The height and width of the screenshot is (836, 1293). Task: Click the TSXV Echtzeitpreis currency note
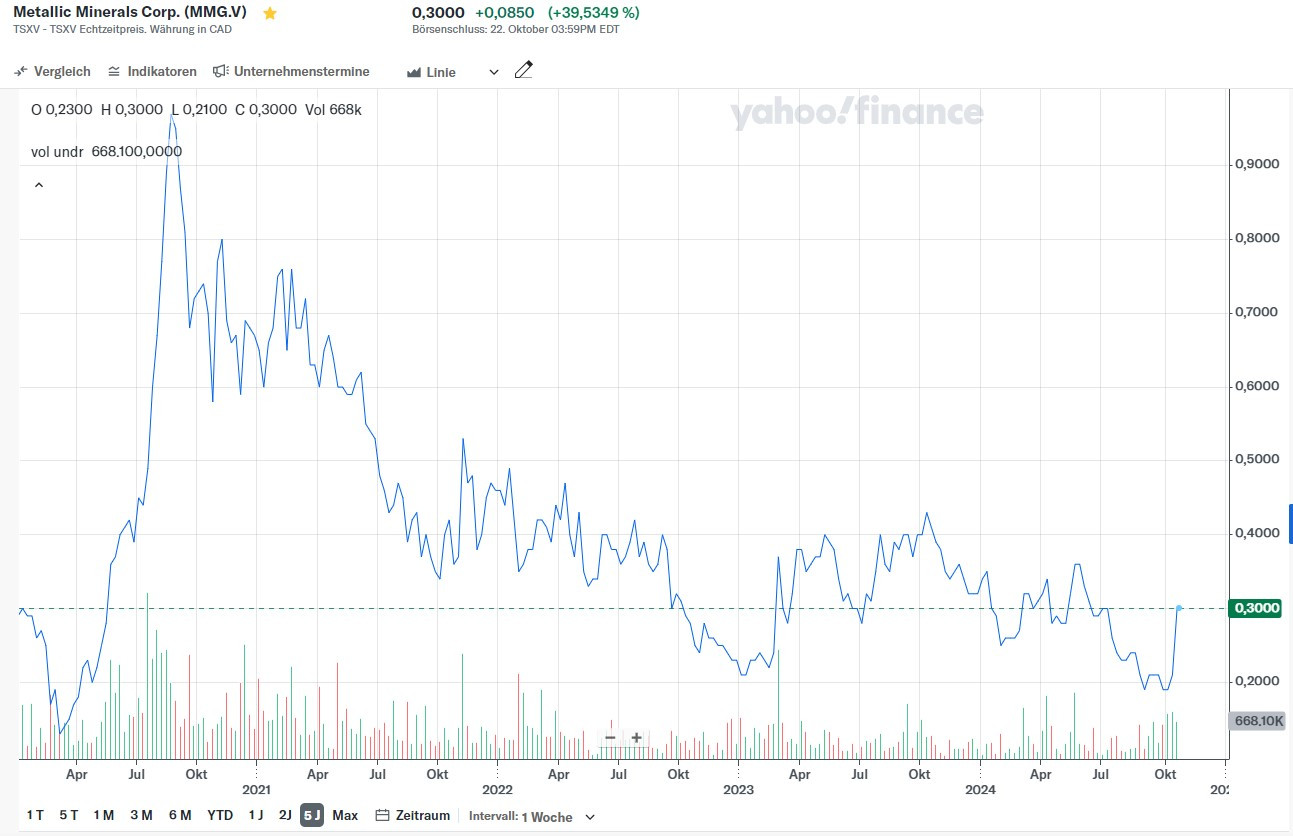(x=122, y=29)
